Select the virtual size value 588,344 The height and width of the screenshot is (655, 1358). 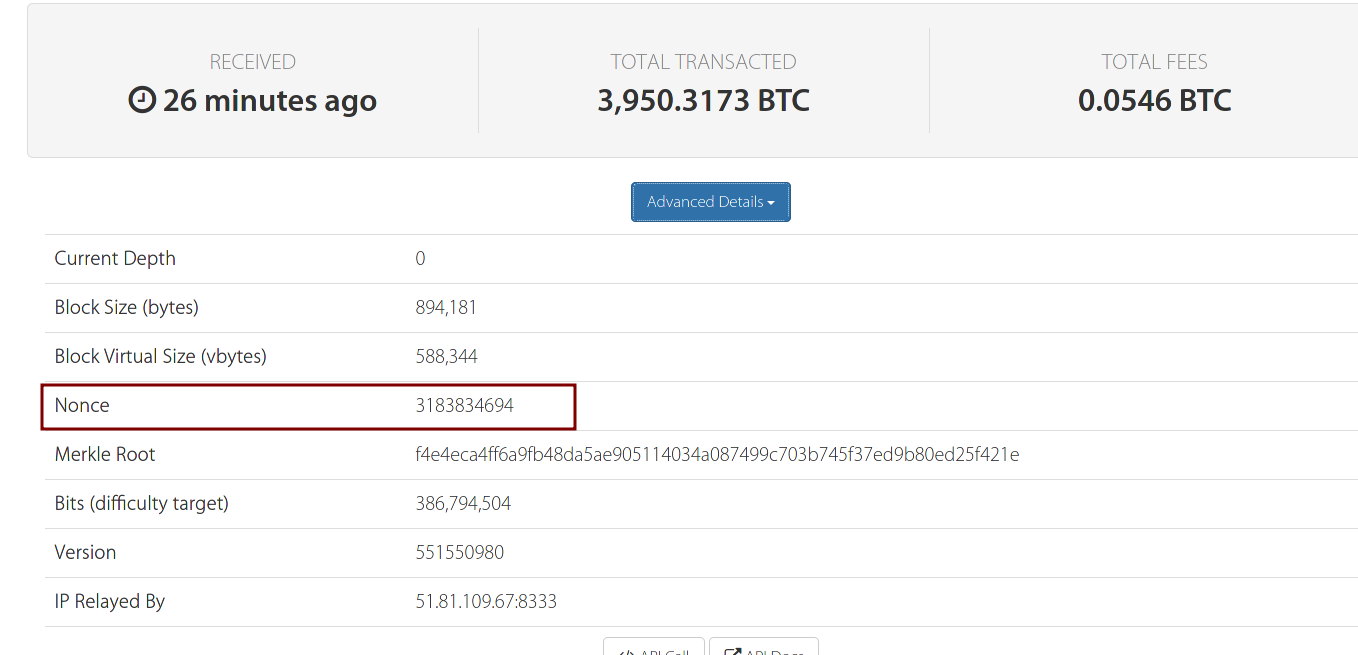coord(446,356)
